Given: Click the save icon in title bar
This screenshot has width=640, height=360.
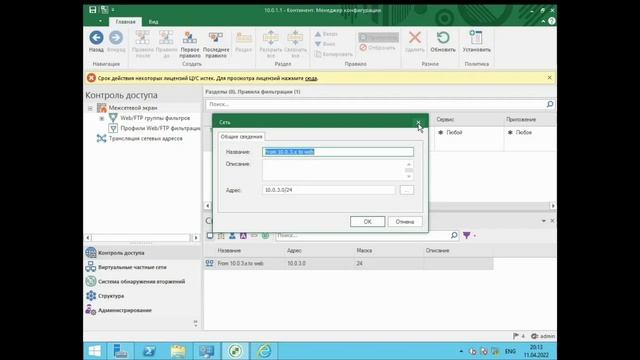Looking at the screenshot, I should coord(93,10).
